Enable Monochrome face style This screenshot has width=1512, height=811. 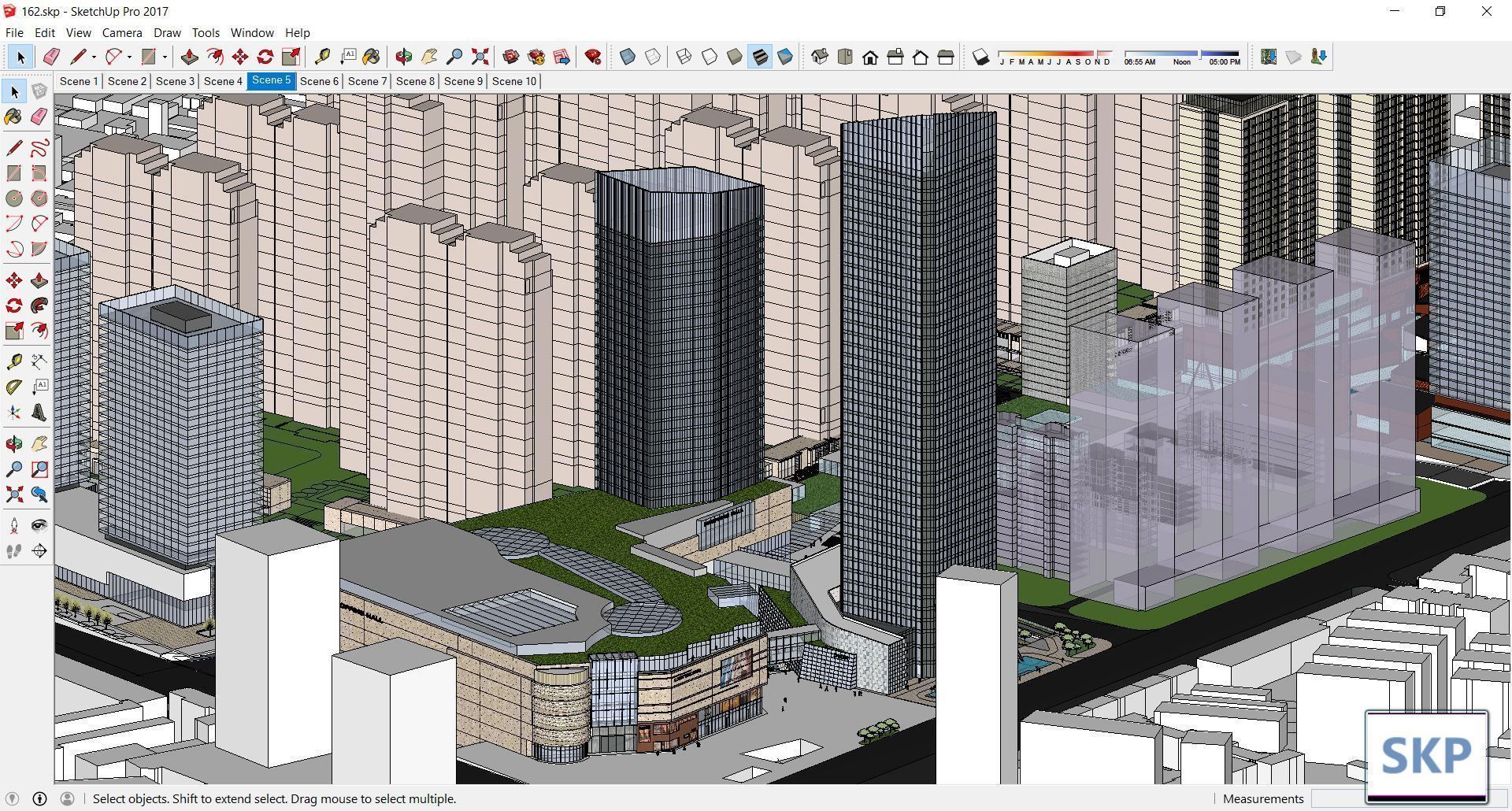click(x=785, y=57)
